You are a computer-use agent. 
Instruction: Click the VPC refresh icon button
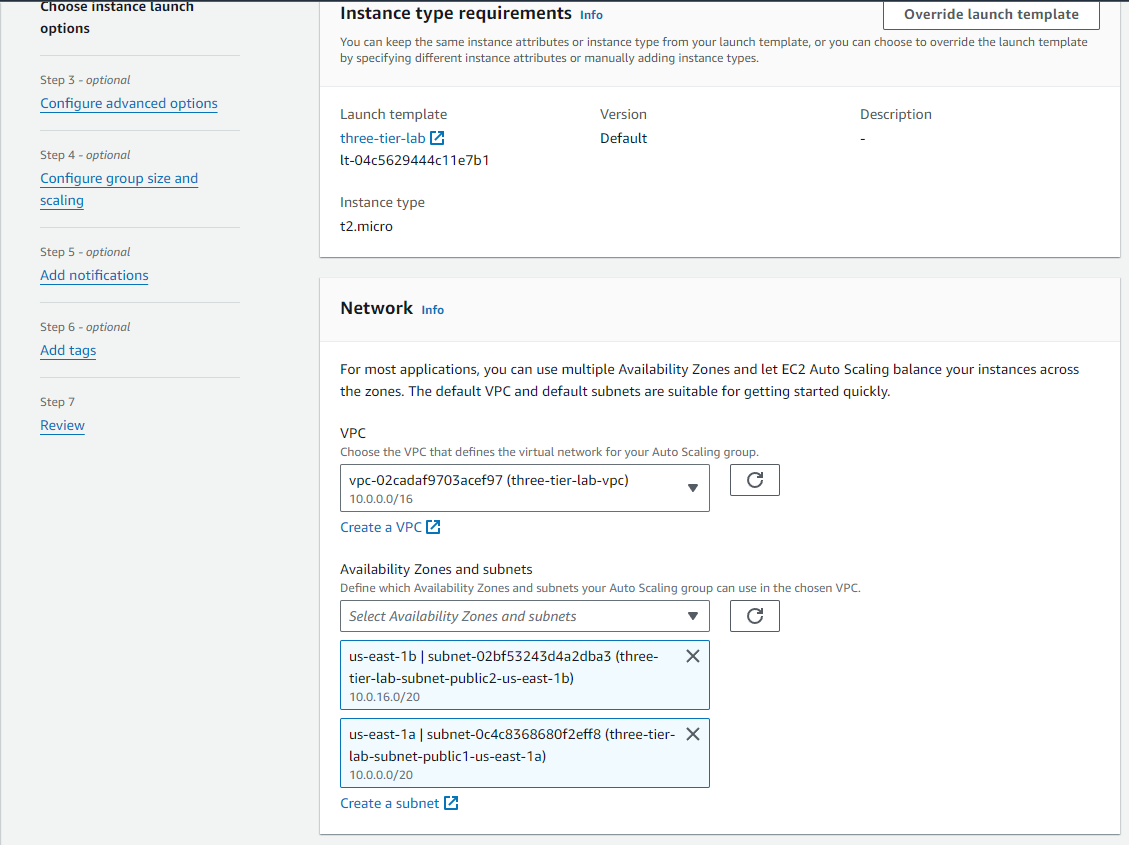[x=755, y=480]
